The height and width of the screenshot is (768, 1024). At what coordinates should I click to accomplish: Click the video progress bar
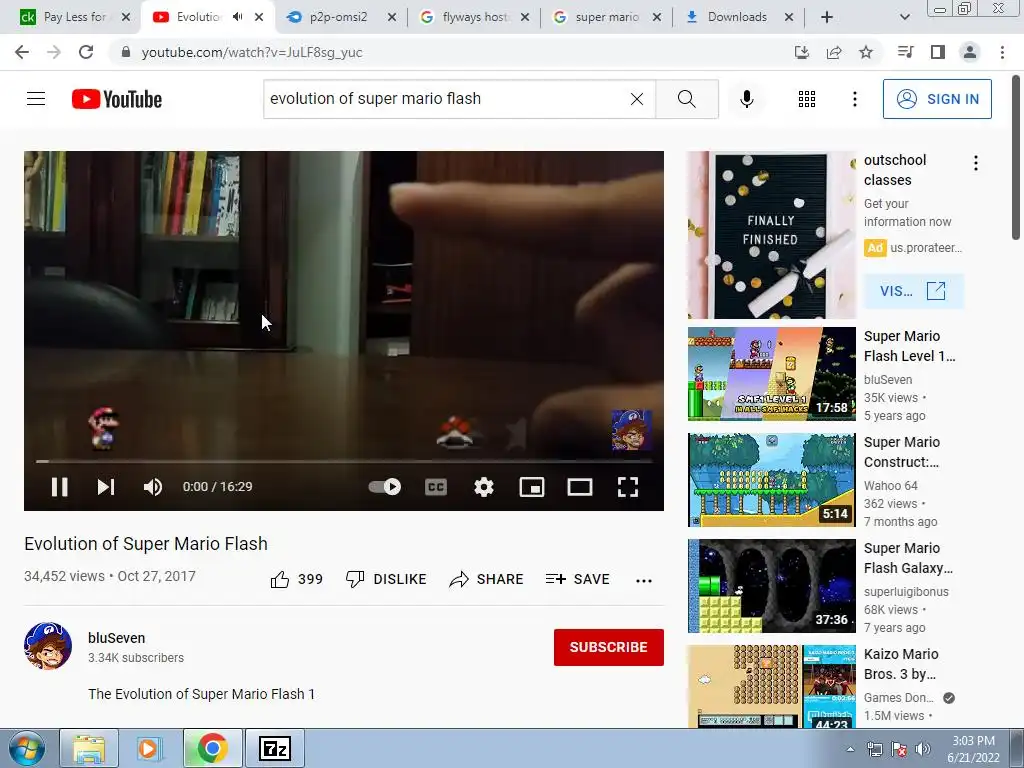tap(344, 461)
